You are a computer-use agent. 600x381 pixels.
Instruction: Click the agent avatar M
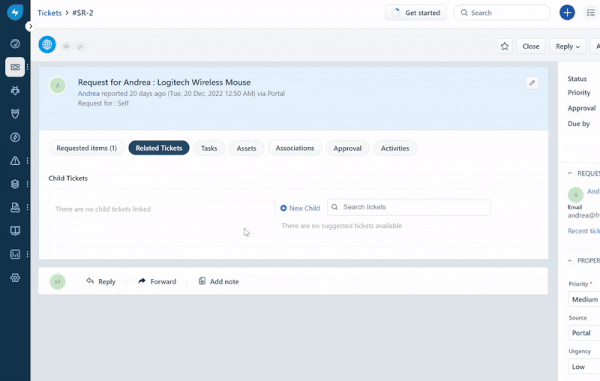pos(57,282)
